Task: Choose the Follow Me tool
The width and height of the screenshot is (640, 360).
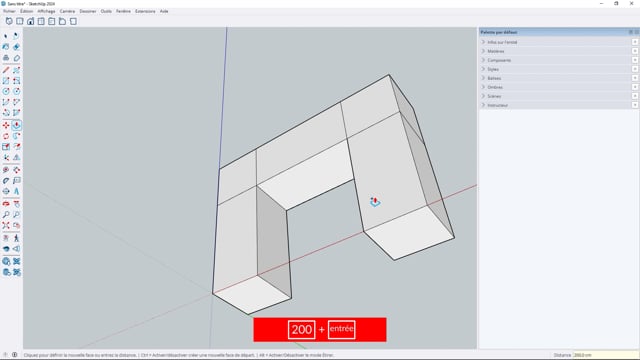Action: pyautogui.click(x=16, y=136)
